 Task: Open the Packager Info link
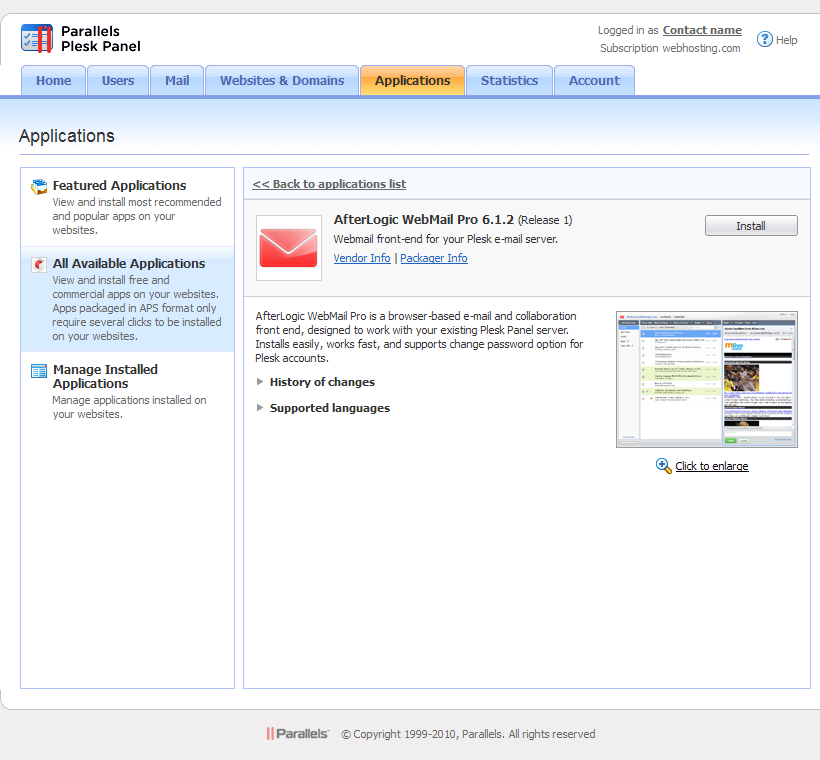(x=434, y=258)
